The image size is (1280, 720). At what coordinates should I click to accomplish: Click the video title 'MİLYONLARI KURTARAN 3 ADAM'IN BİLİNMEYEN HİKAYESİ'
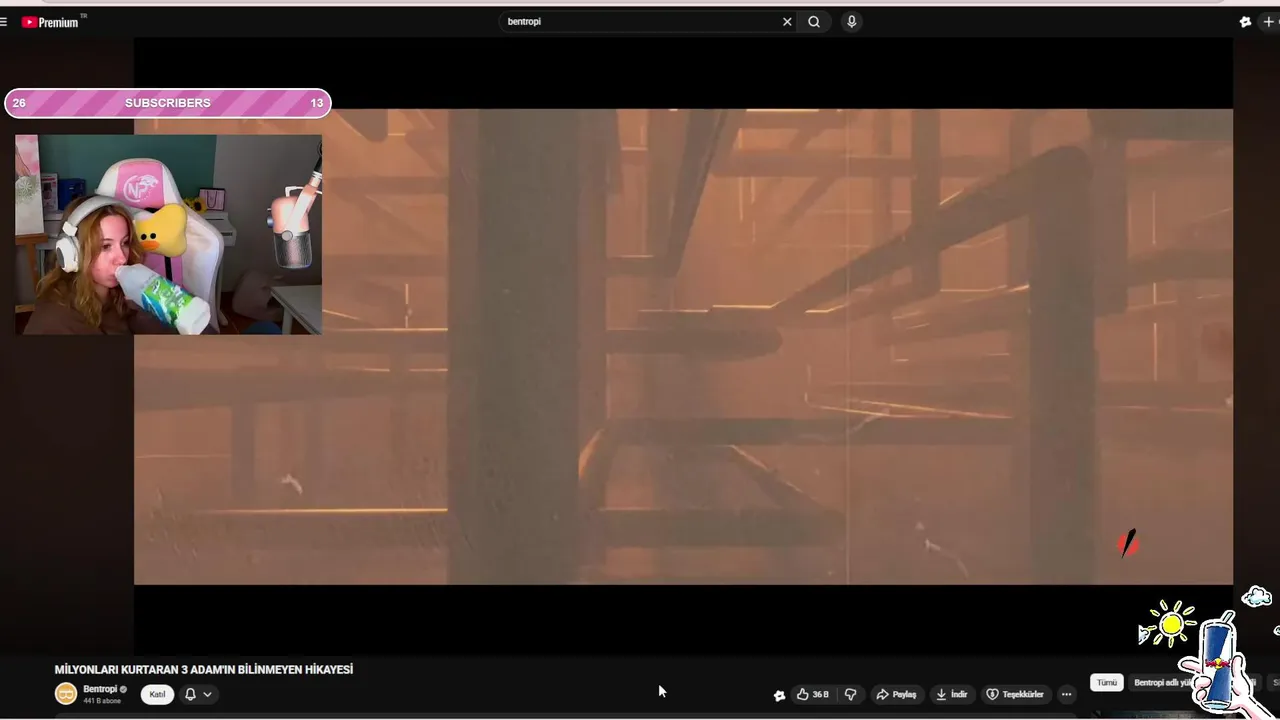(204, 669)
